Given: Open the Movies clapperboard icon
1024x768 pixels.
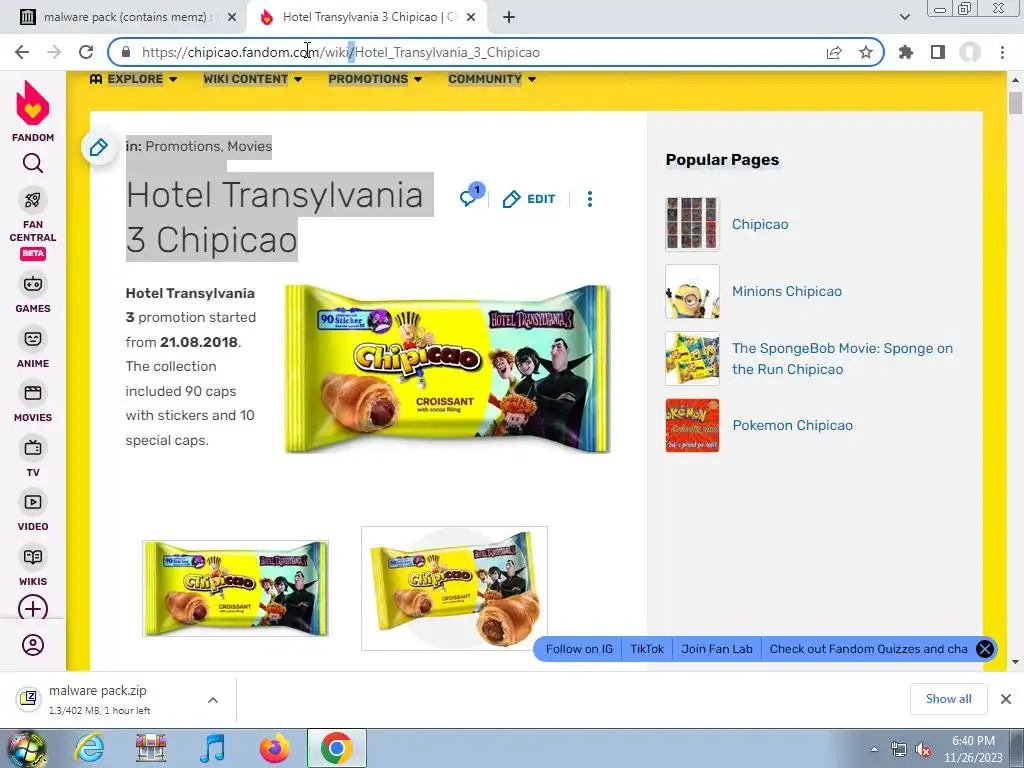Looking at the screenshot, I should [x=33, y=393].
